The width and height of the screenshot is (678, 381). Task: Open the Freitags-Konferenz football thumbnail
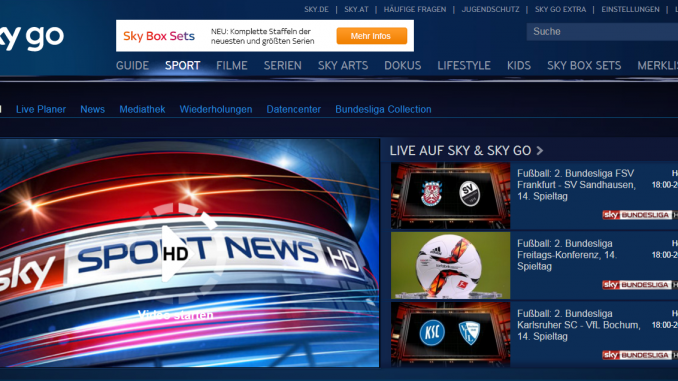pos(451,266)
